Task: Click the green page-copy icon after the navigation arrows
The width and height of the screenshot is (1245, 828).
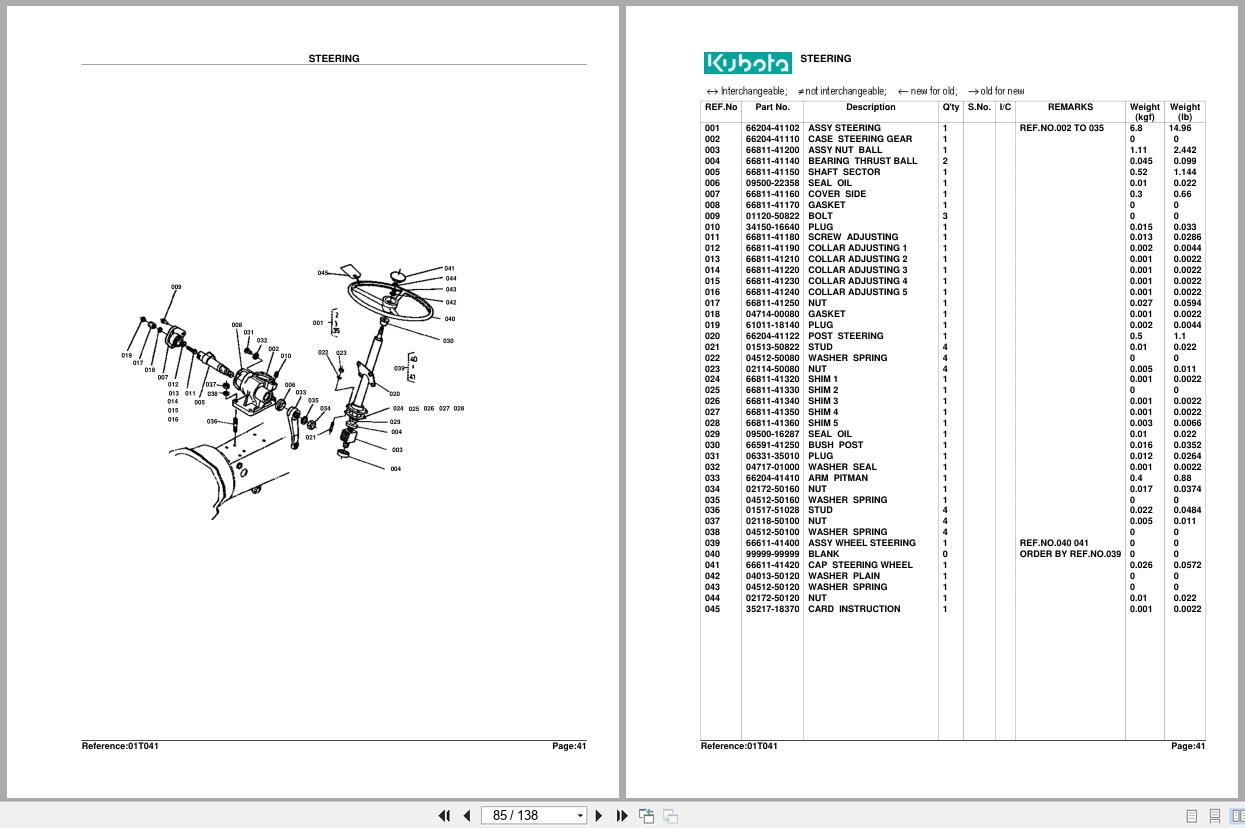Action: [x=647, y=815]
